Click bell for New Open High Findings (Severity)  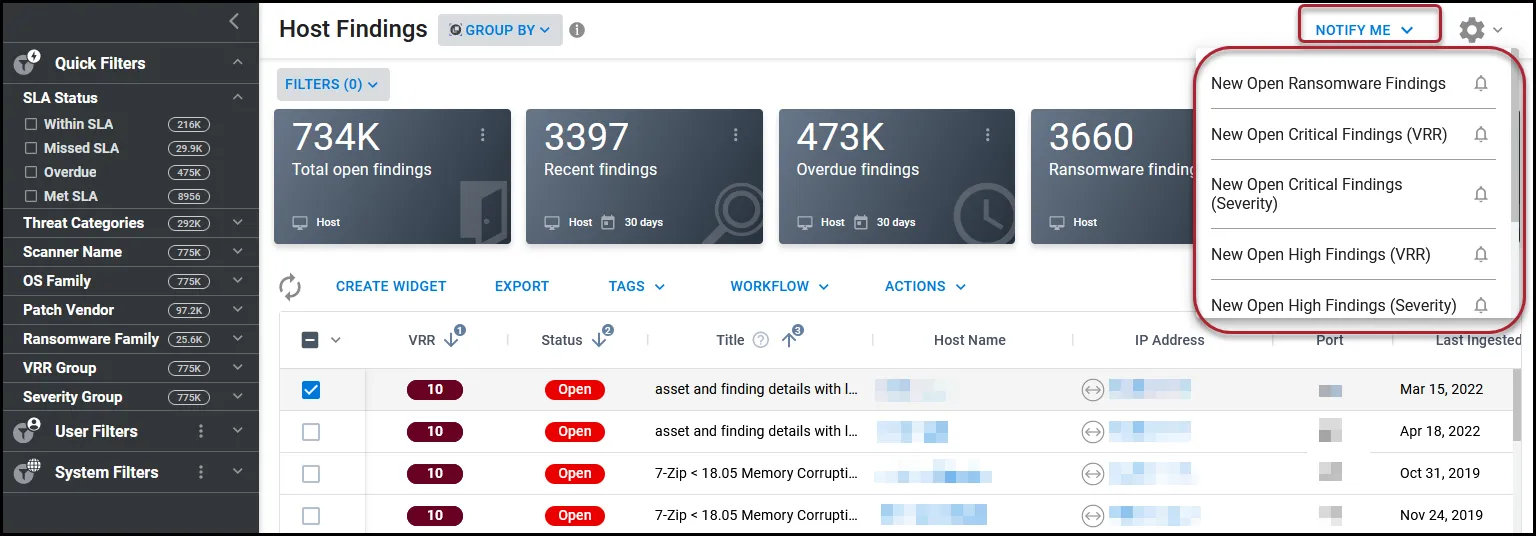tap(1481, 305)
